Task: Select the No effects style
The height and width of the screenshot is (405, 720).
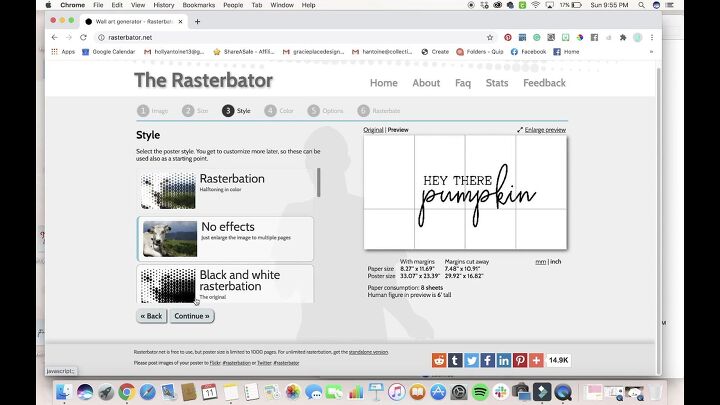Action: tap(225, 239)
